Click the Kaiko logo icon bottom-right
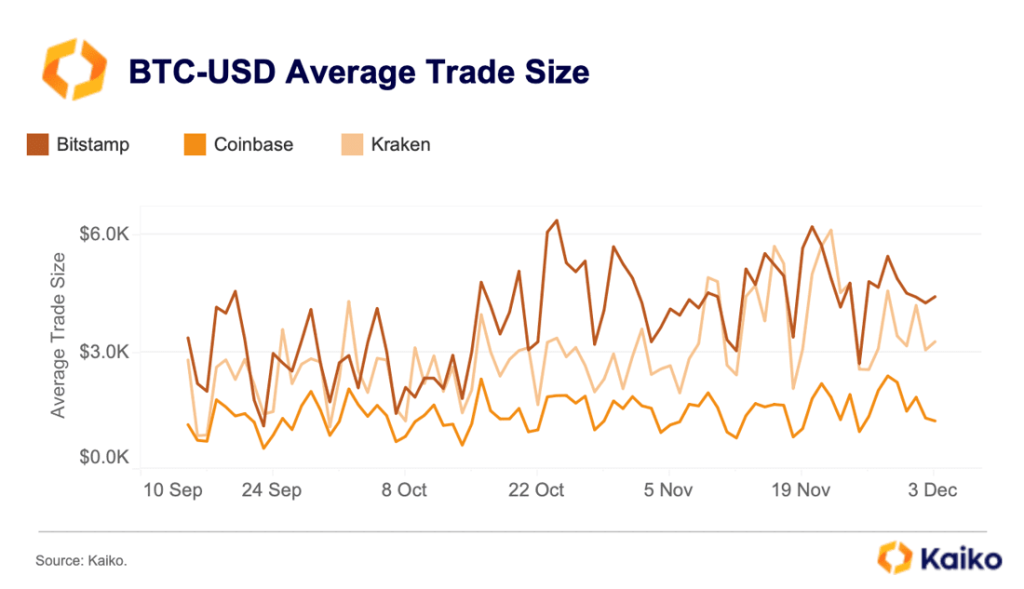Screen dimensions: 1024x589 892,556
